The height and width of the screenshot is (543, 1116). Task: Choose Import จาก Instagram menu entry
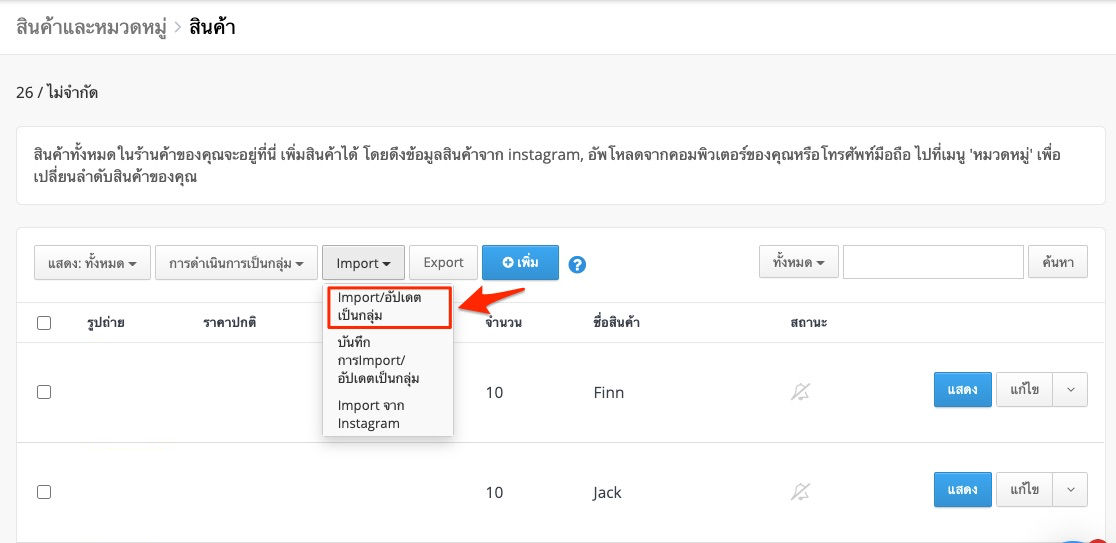coord(388,414)
